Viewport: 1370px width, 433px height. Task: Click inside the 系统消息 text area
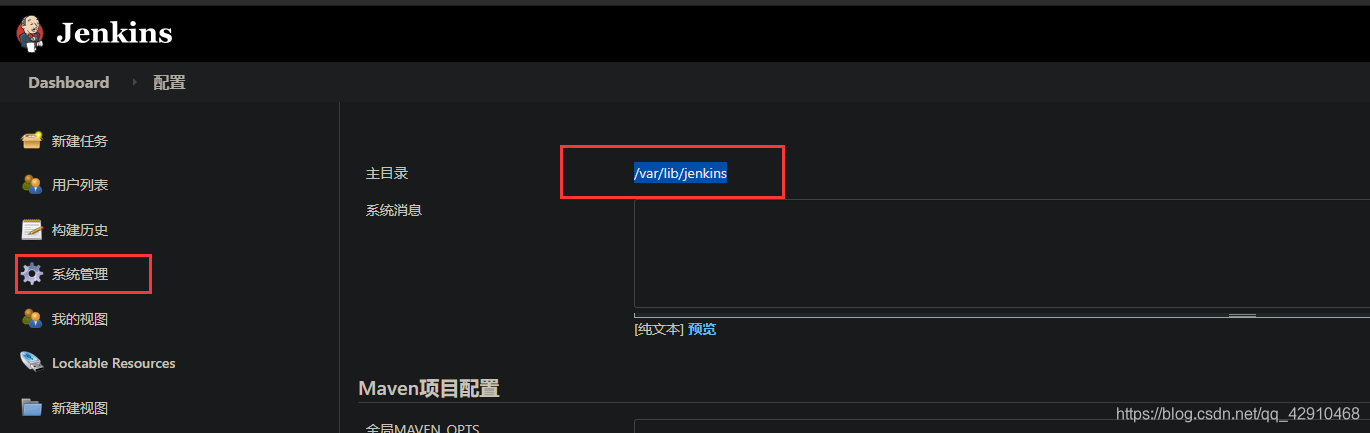pos(1002,253)
